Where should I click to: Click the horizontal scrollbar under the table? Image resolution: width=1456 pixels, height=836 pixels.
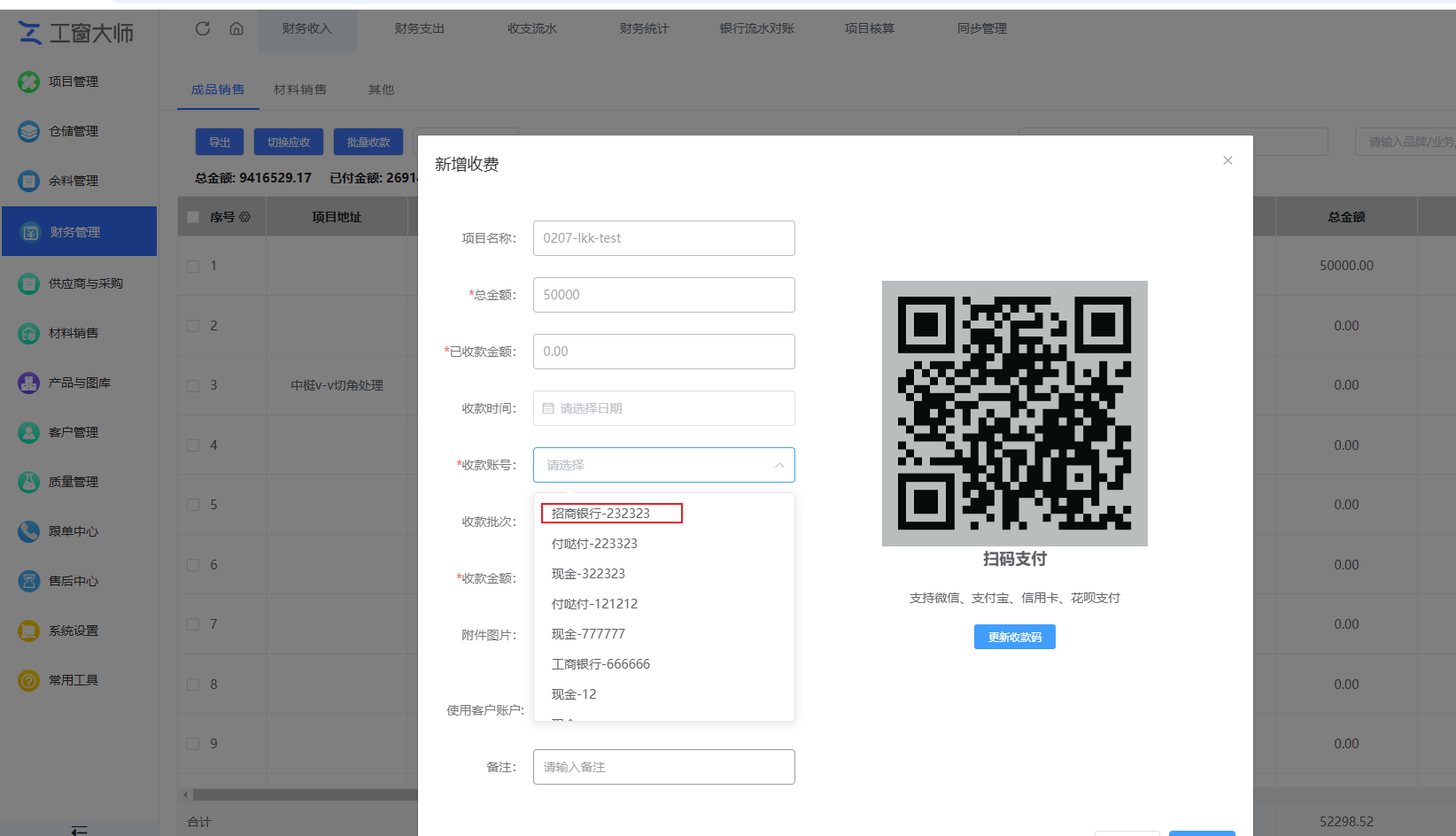pos(301,794)
